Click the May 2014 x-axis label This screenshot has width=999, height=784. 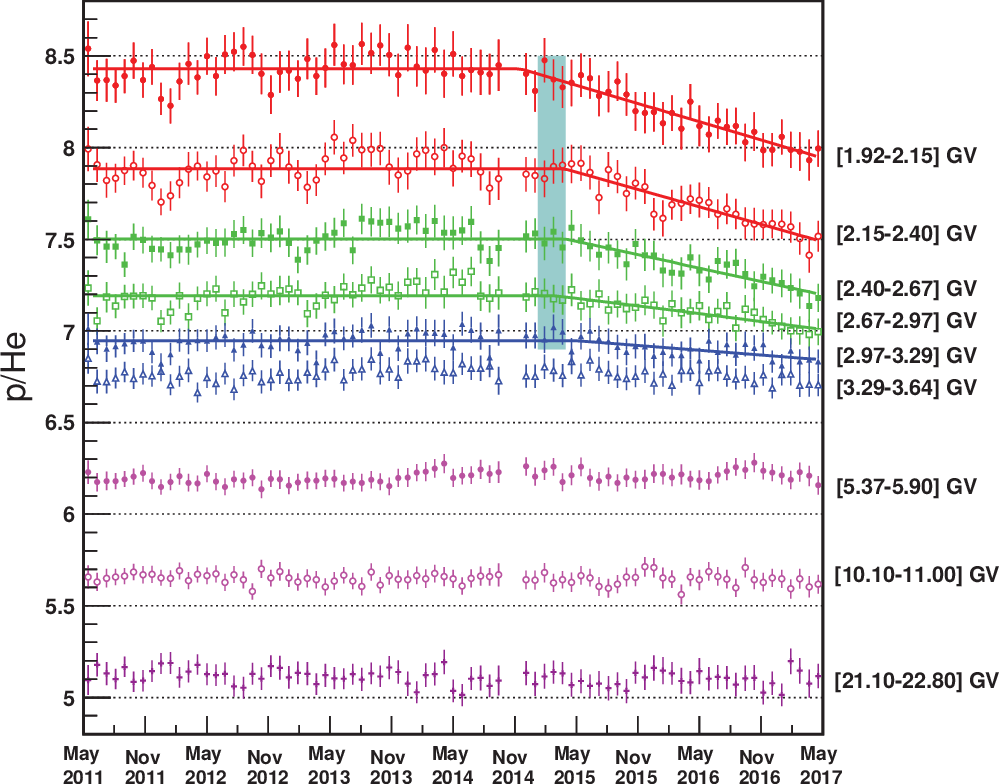452,765
